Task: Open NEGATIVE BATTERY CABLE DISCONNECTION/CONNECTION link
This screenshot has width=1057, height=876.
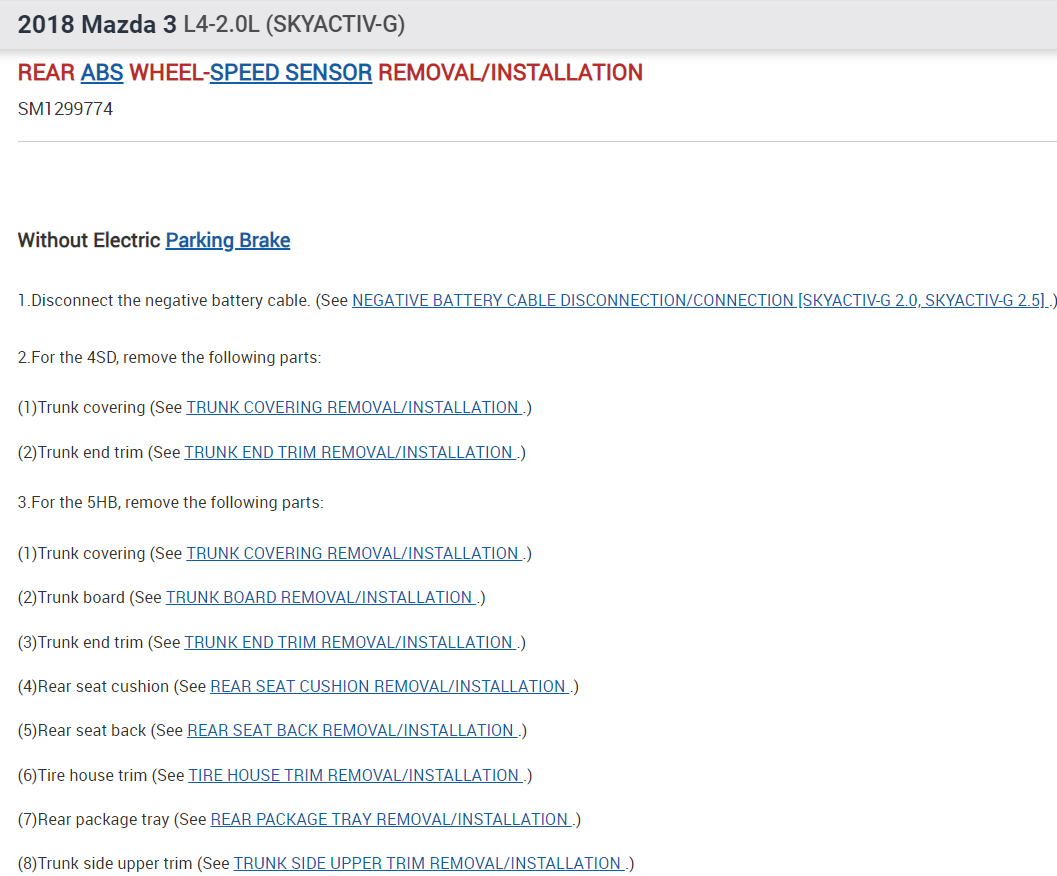Action: coord(700,300)
